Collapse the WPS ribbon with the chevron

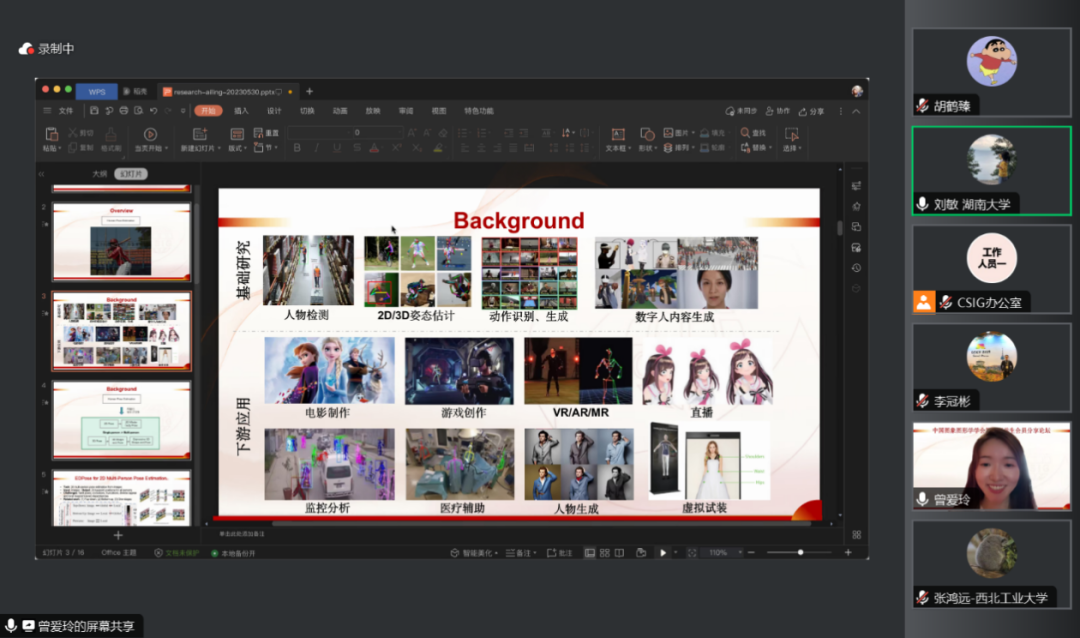pyautogui.click(x=856, y=112)
